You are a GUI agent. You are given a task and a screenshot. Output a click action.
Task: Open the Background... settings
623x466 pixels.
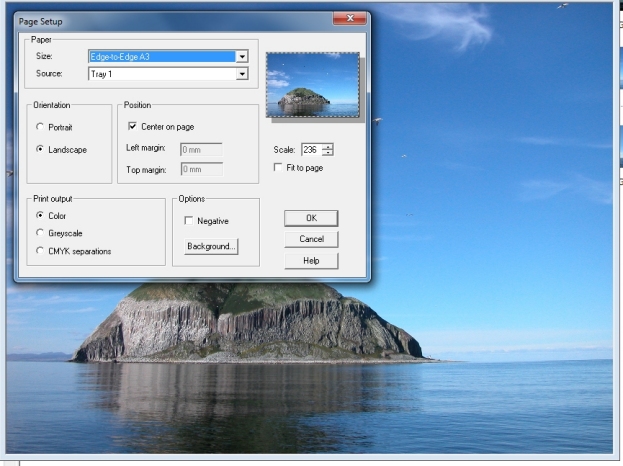(x=211, y=246)
